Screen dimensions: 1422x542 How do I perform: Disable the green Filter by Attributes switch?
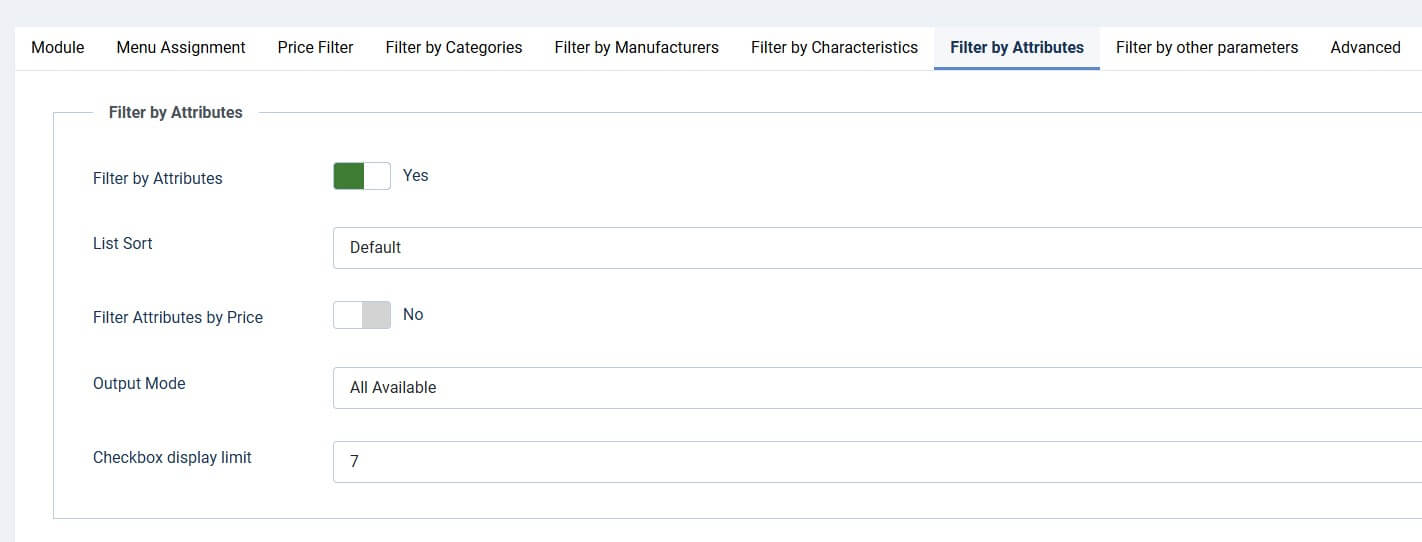[361, 176]
